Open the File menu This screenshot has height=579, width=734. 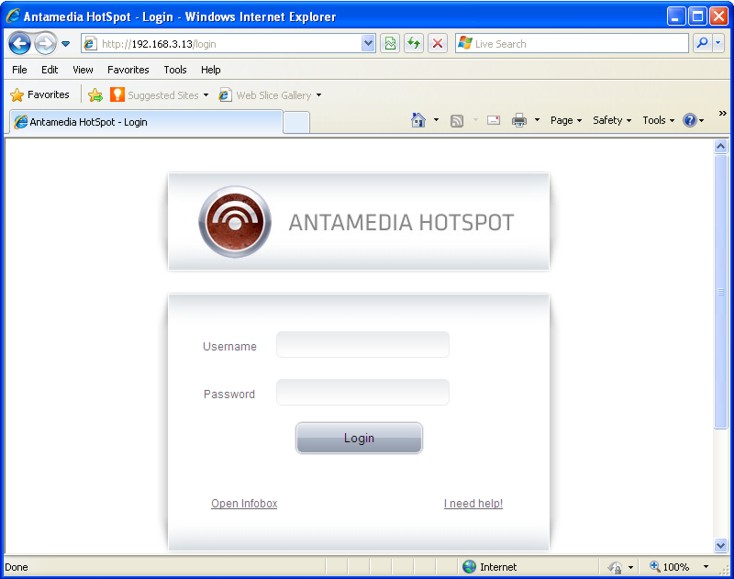[19, 70]
